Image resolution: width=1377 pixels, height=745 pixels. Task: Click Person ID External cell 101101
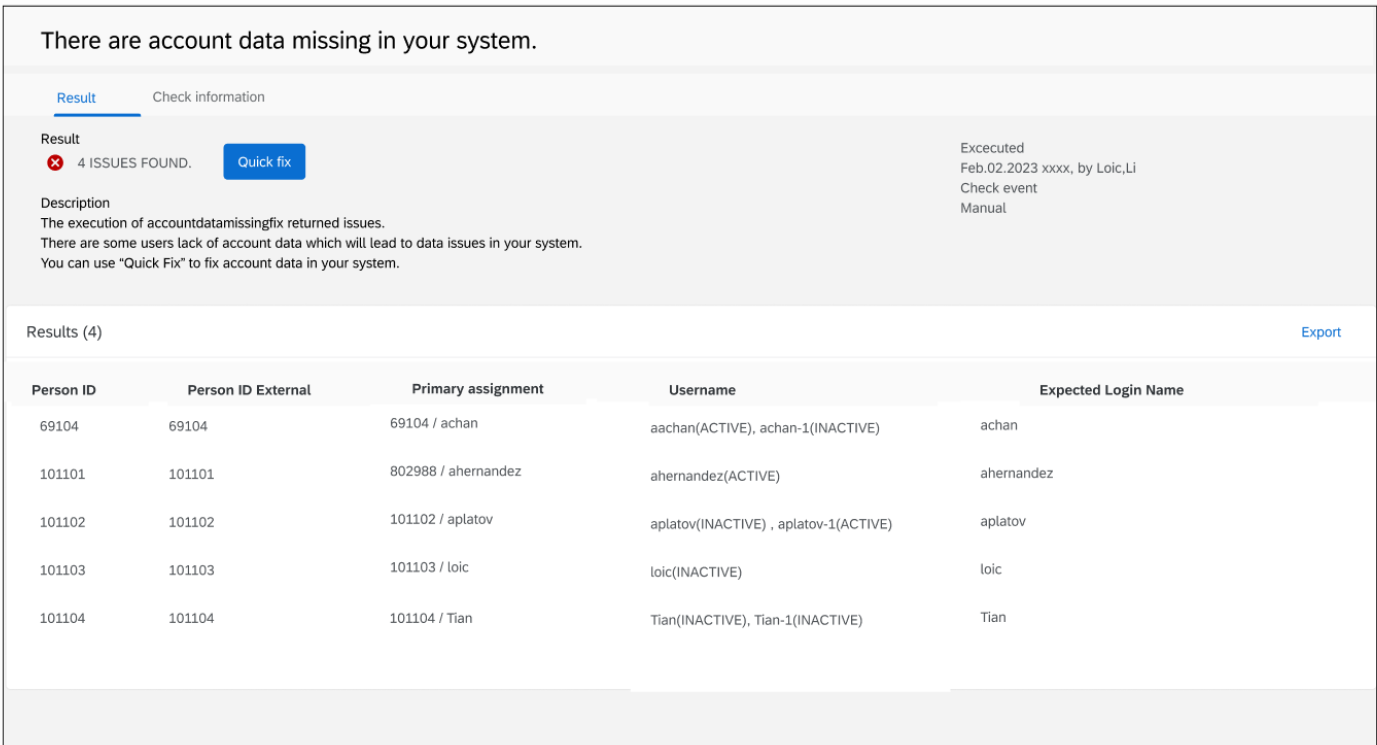pos(191,474)
